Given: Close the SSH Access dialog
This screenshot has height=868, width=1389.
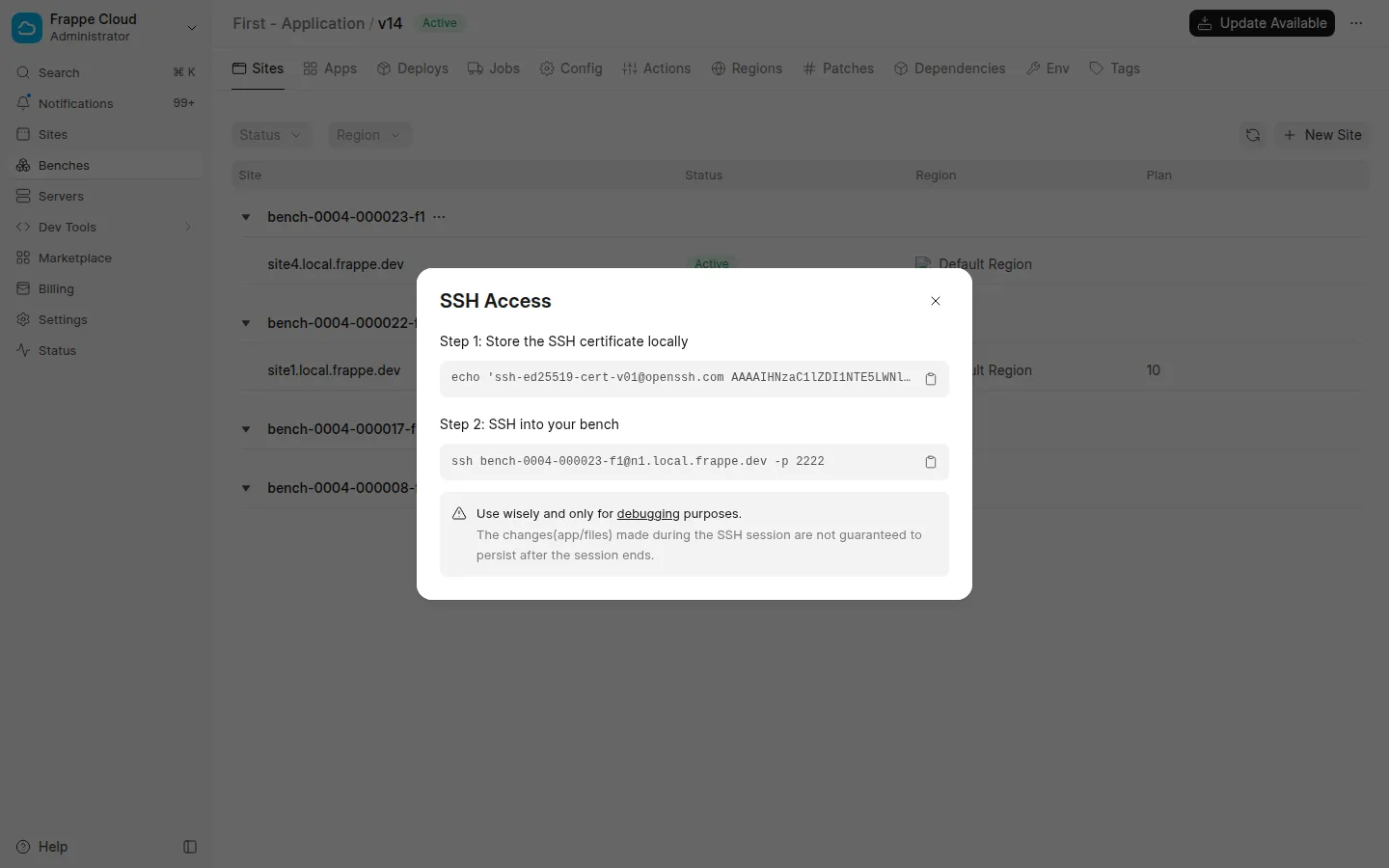Looking at the screenshot, I should (x=936, y=301).
